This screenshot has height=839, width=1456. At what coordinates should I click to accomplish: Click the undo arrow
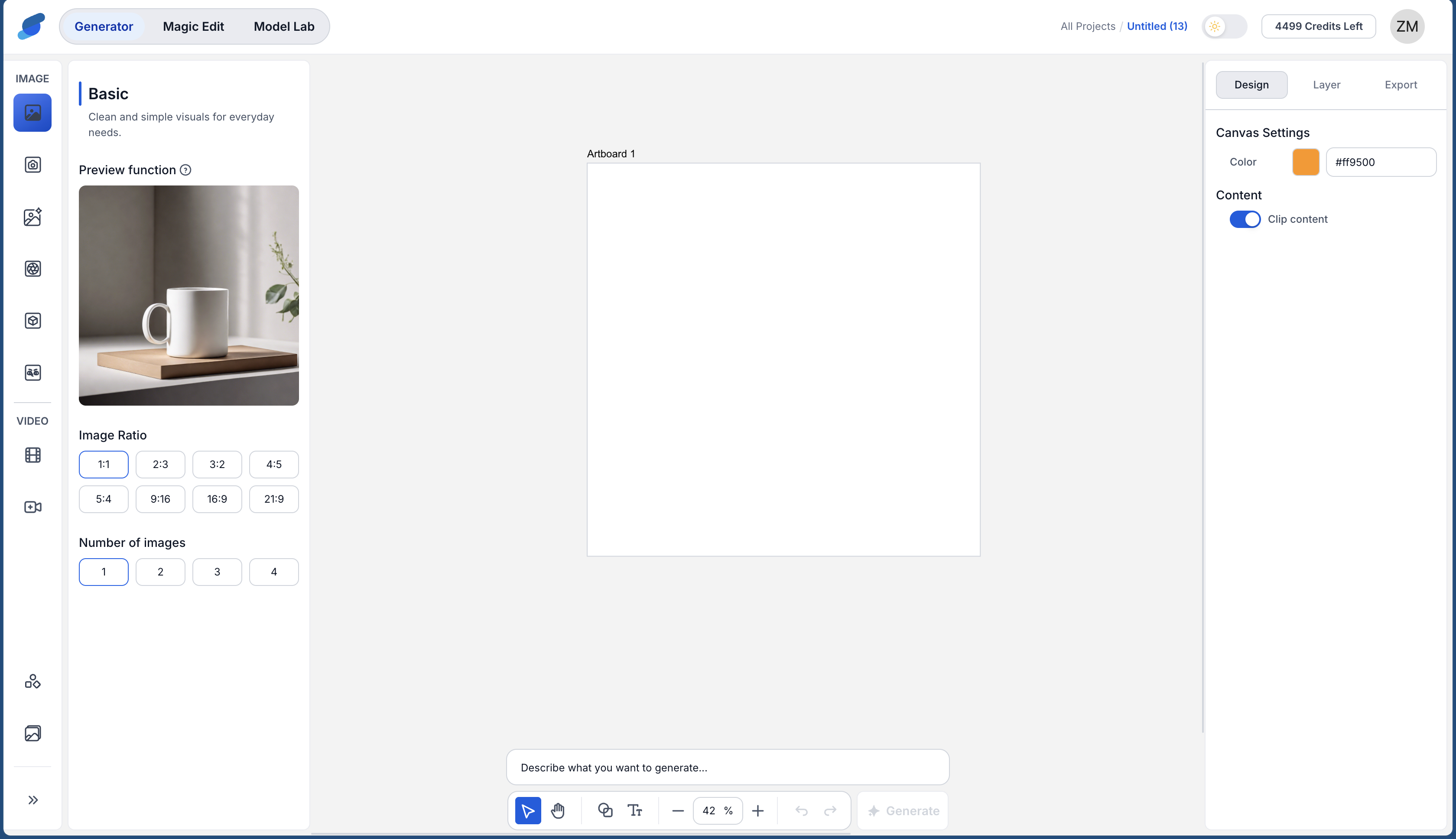click(802, 811)
